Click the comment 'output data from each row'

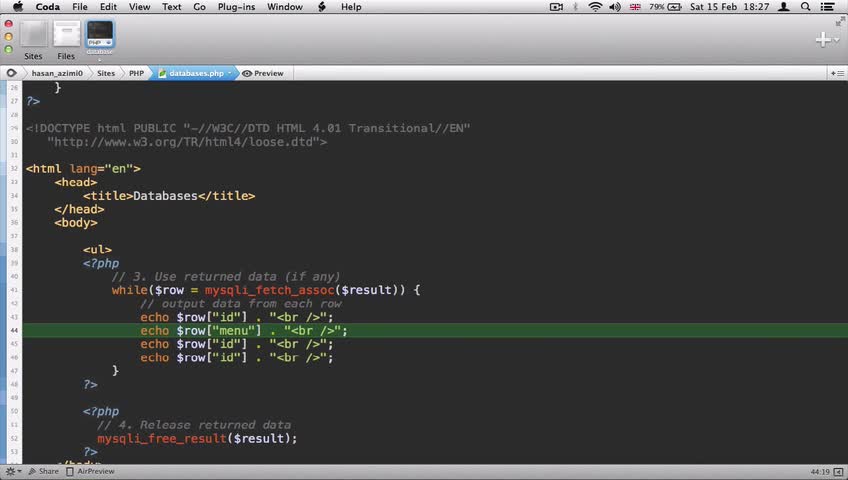coord(241,304)
